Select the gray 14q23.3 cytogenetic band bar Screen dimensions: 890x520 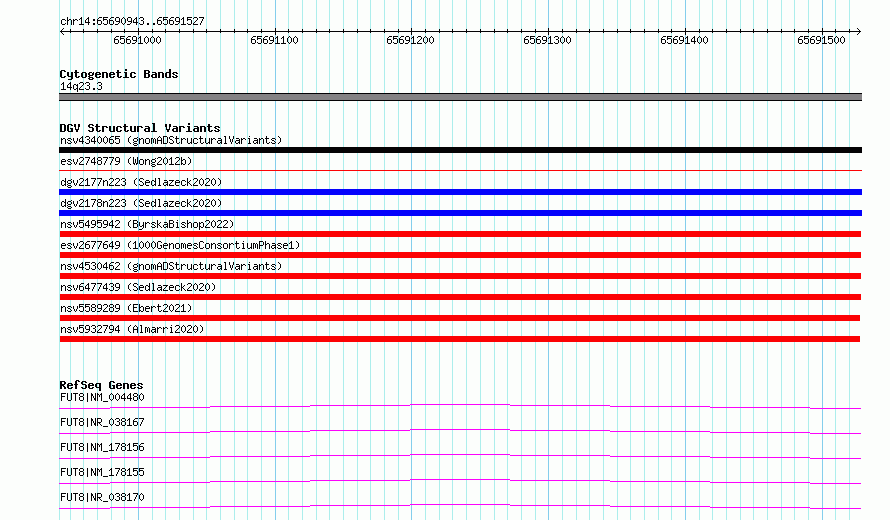click(460, 97)
